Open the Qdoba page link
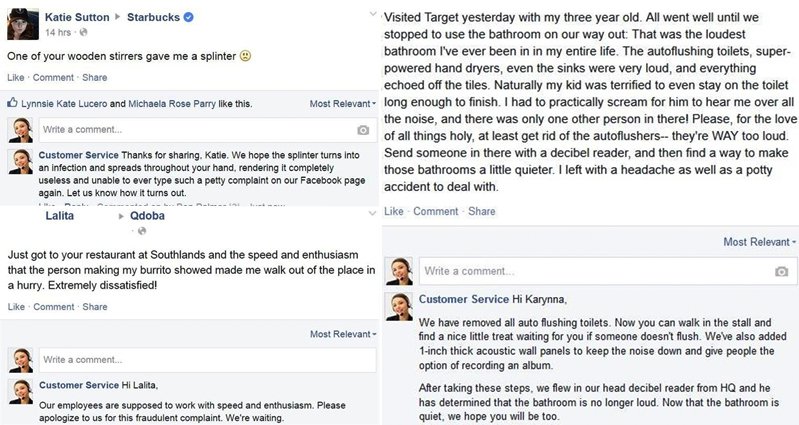Image resolution: width=799 pixels, height=425 pixels. [x=146, y=215]
